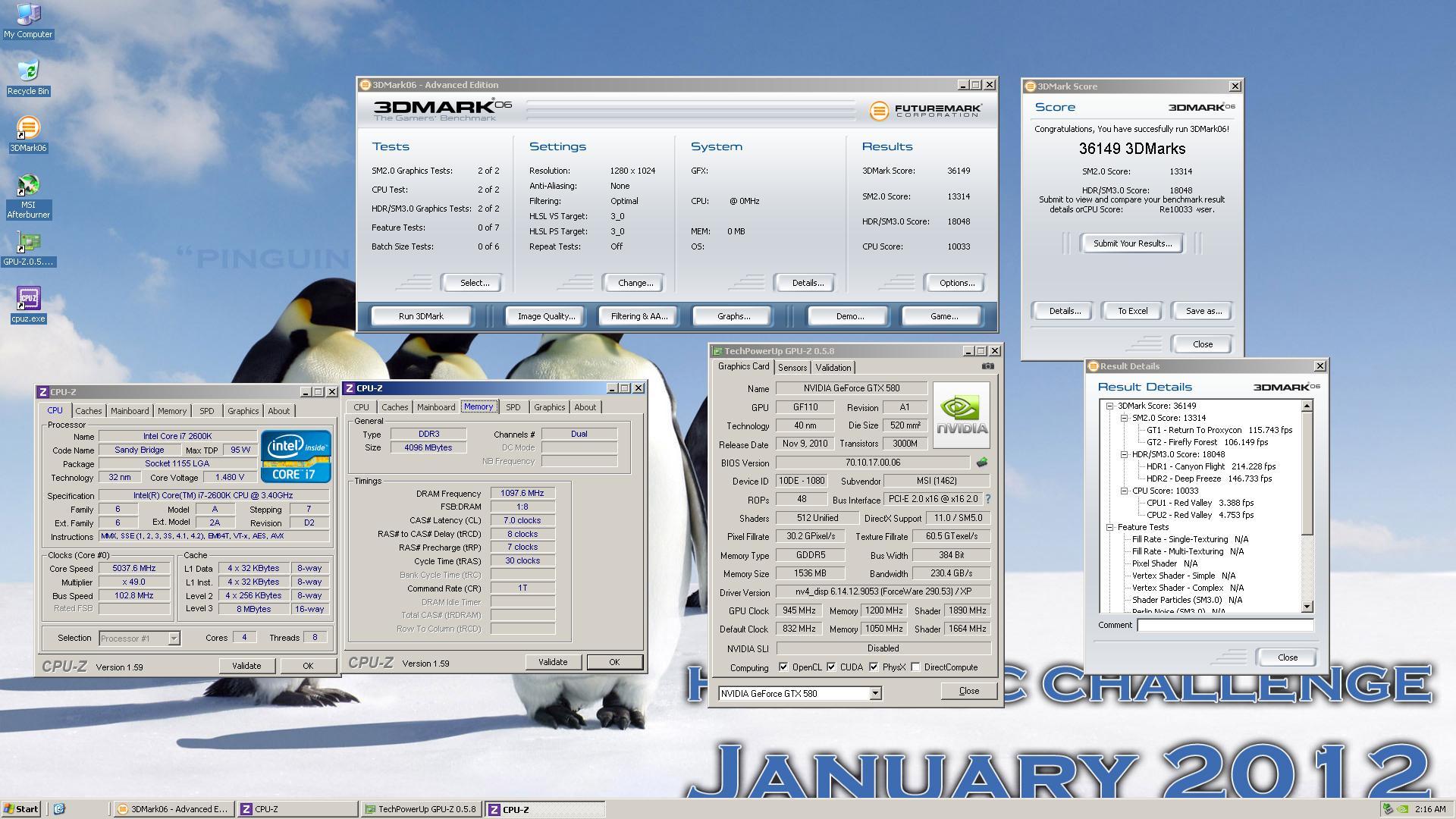This screenshot has width=1456, height=819.
Task: Open the Sensors tab in GPU-Z
Action: point(792,368)
